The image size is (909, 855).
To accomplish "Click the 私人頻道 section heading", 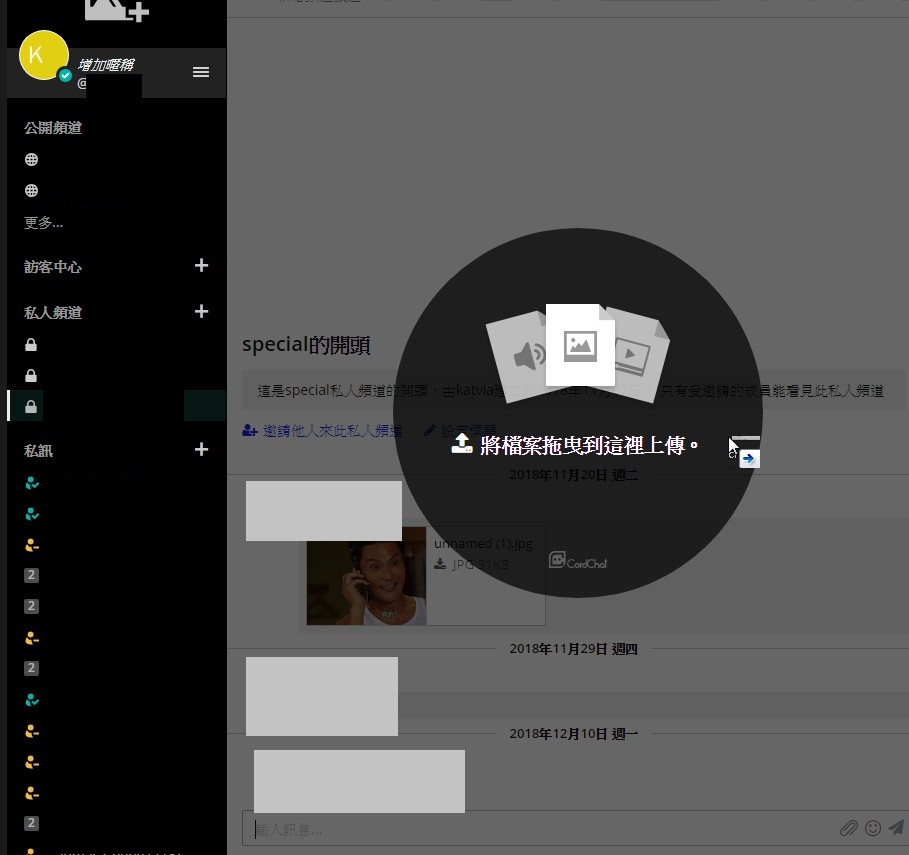I will [x=53, y=312].
